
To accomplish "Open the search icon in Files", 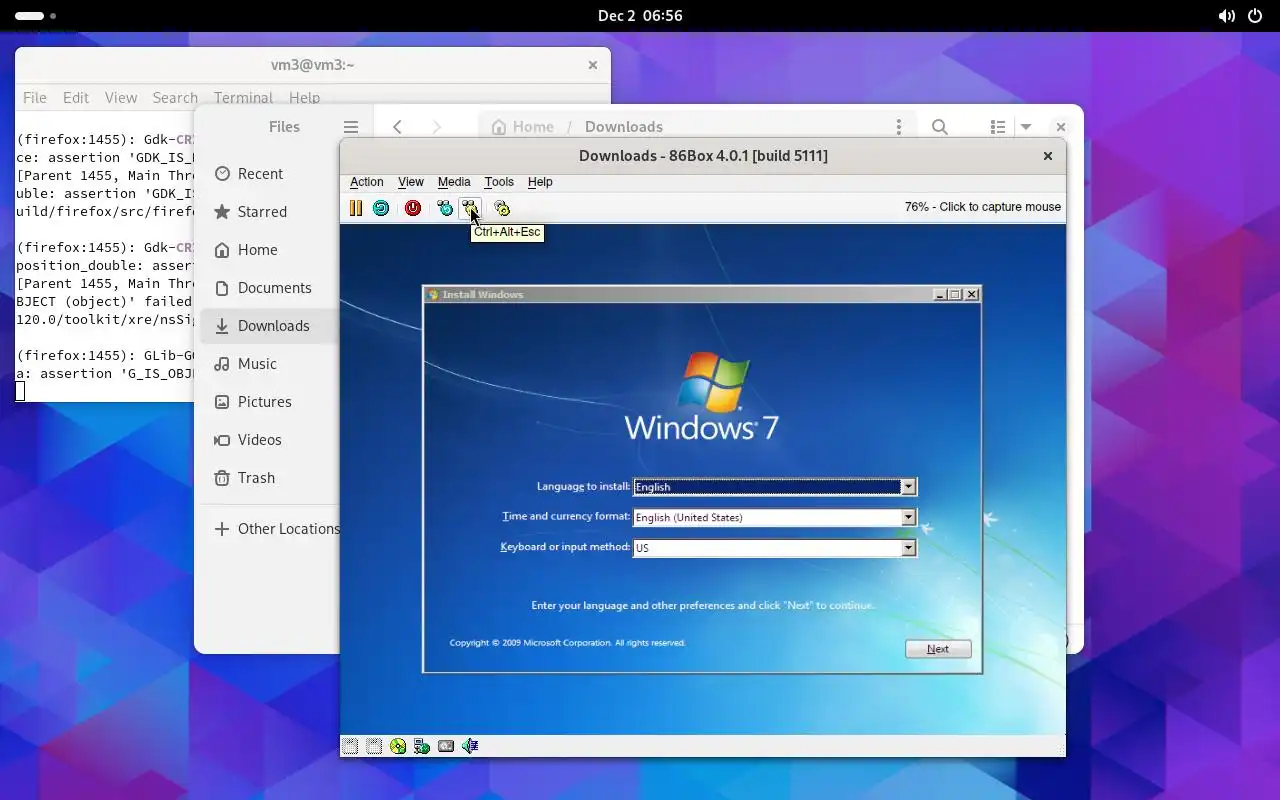I will point(940,127).
